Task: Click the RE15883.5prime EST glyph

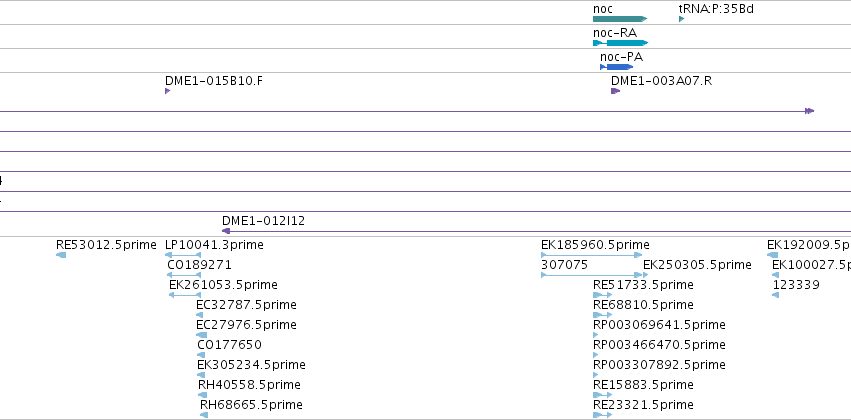Action: [602, 395]
